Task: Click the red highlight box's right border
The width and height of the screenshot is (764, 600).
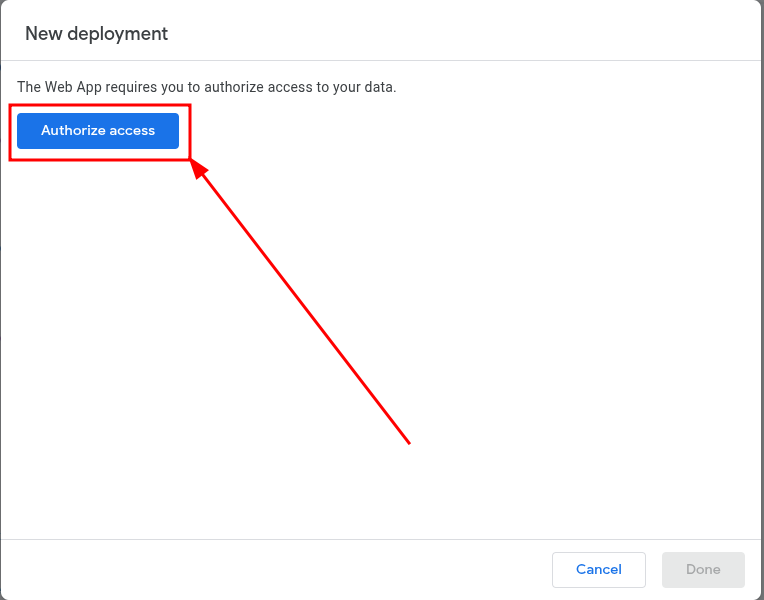Action: 190,132
